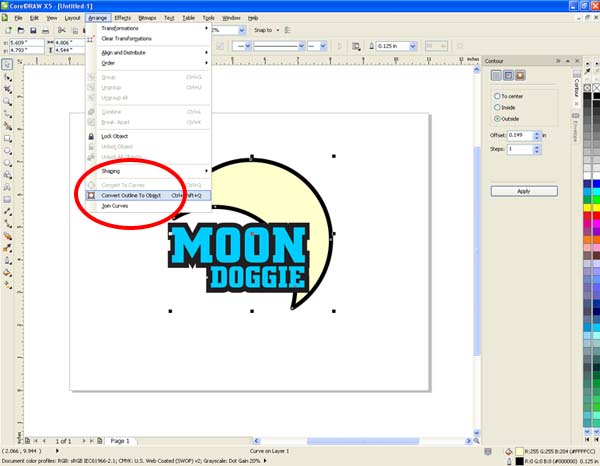Select the Rectangle tool in toolbox
The width and height of the screenshot is (600, 466).
[7, 138]
